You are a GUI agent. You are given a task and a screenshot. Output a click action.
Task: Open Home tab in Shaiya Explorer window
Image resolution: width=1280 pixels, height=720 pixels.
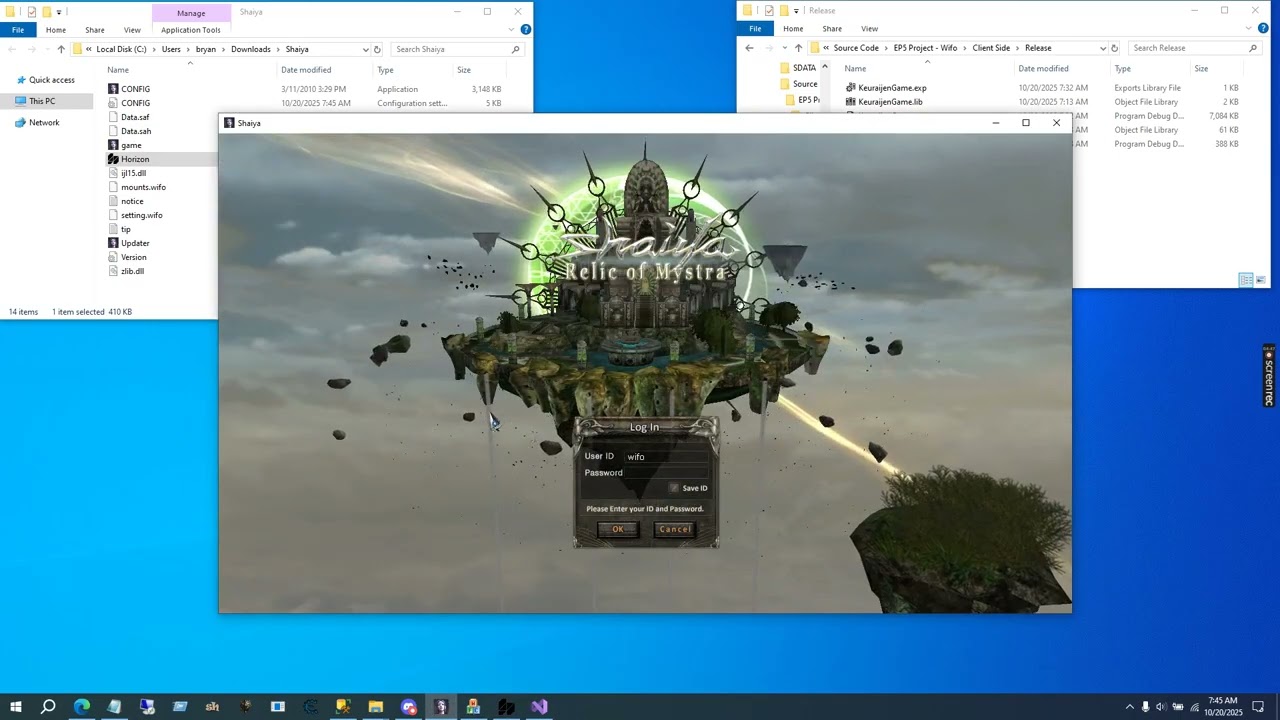point(56,30)
